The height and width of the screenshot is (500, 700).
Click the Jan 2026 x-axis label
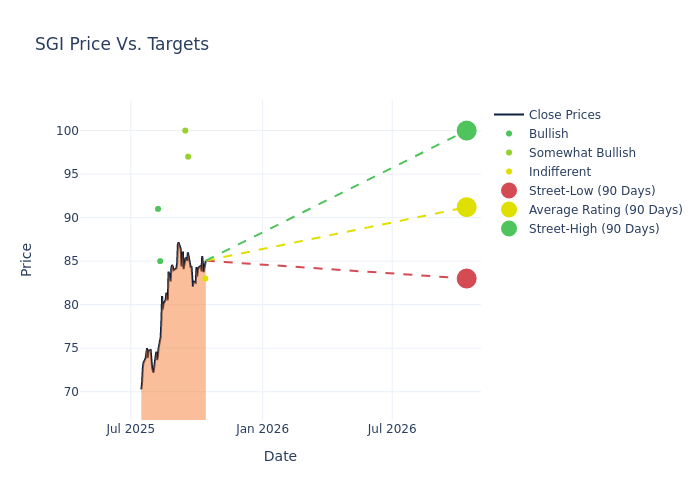[x=262, y=429]
